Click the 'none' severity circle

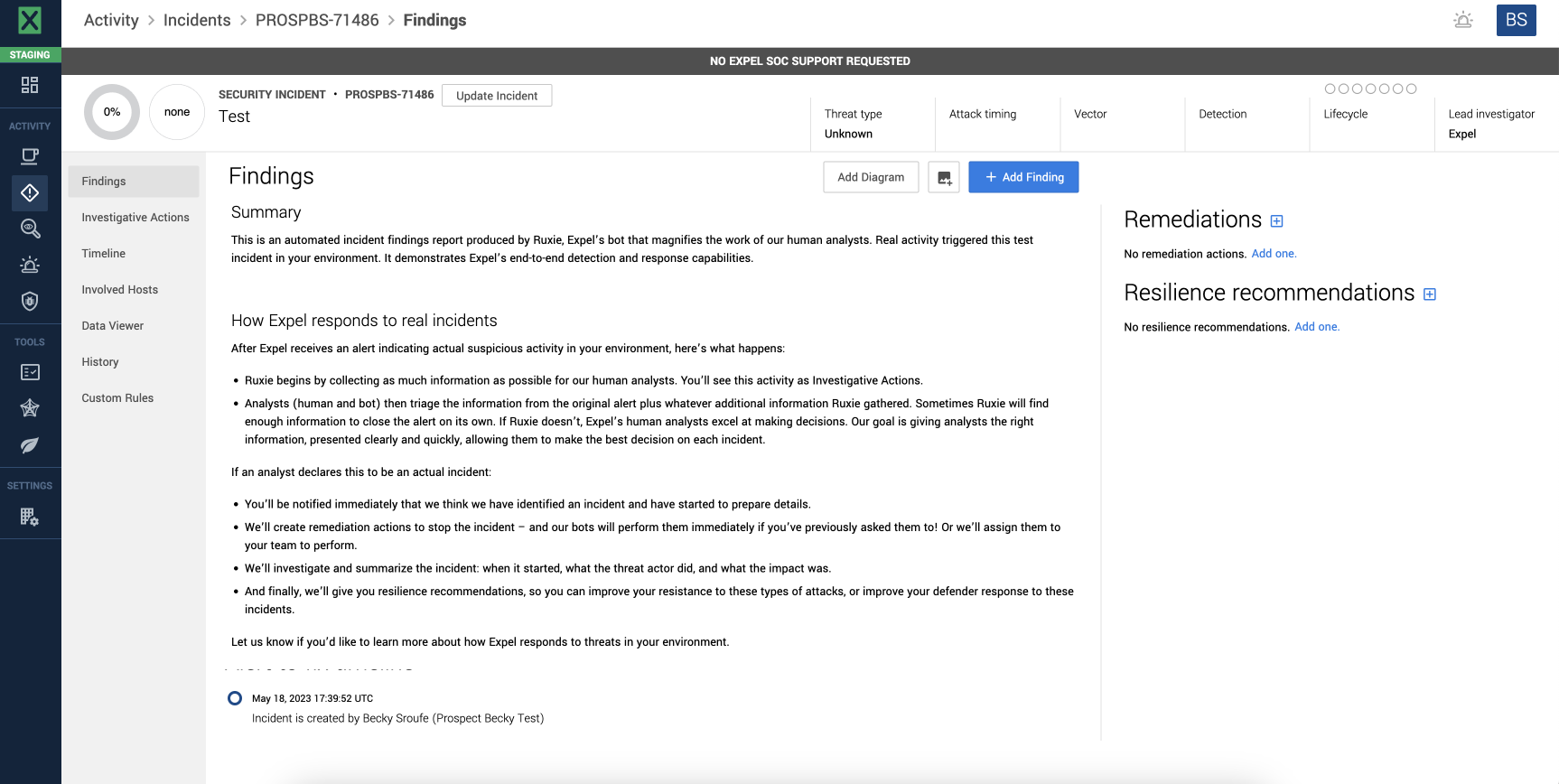point(177,112)
